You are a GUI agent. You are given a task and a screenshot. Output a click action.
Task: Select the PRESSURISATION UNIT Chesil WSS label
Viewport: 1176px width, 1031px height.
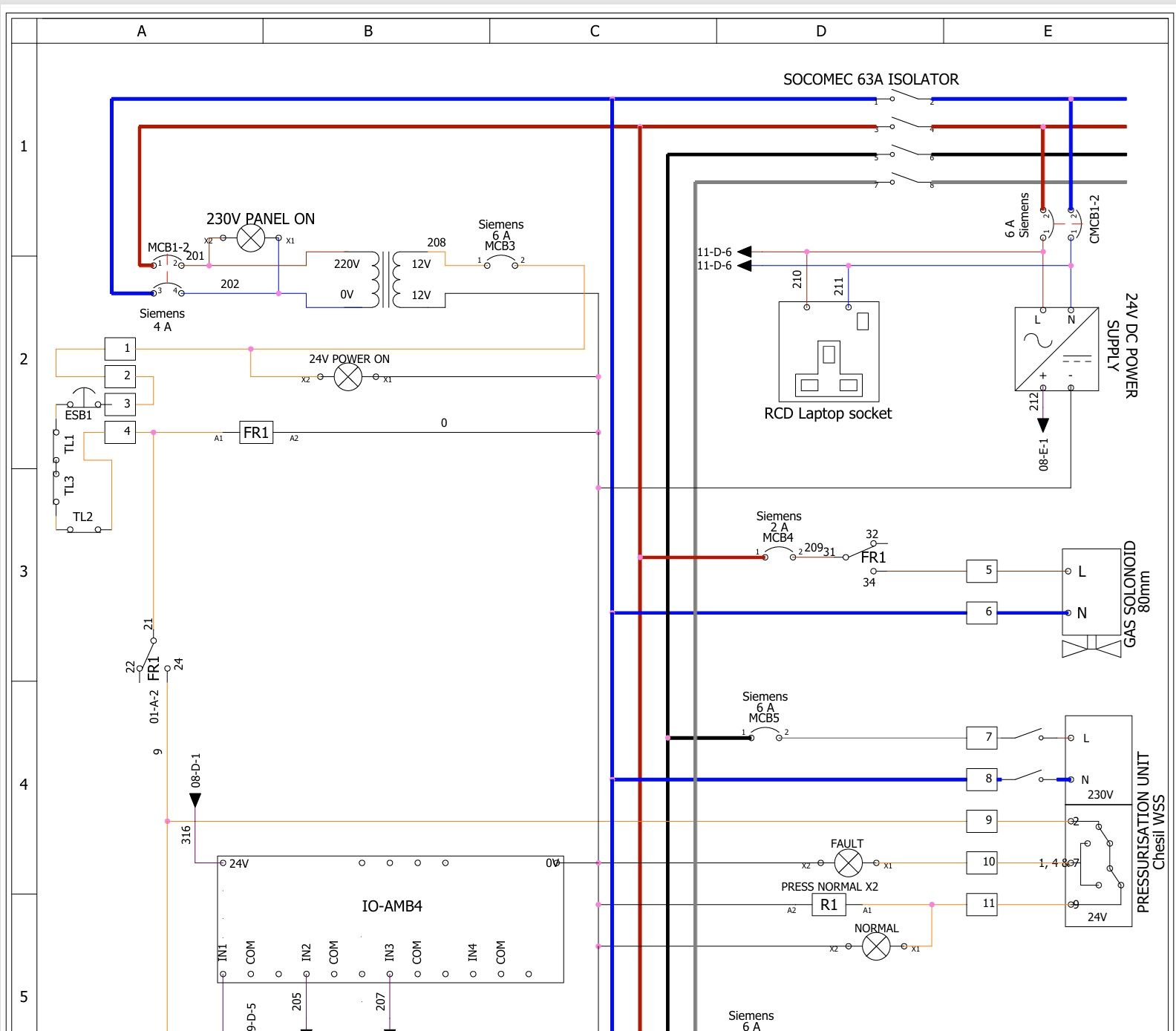click(x=1150, y=832)
